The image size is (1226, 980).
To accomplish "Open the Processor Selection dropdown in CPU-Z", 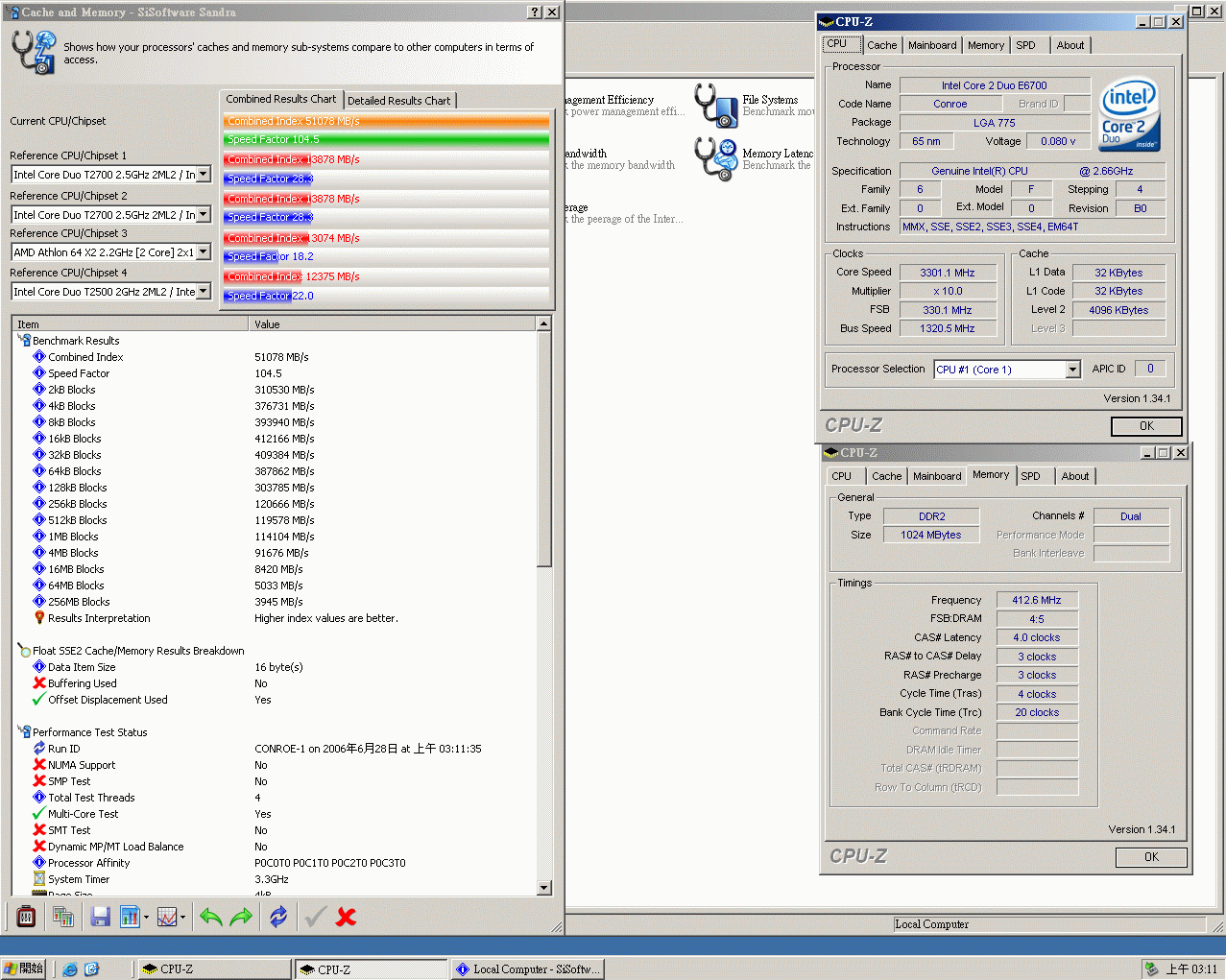I will coord(1072,370).
